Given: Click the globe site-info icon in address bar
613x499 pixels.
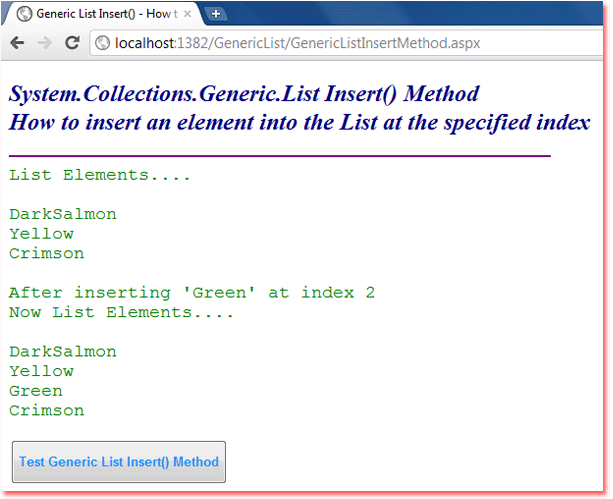Looking at the screenshot, I should [x=102, y=43].
